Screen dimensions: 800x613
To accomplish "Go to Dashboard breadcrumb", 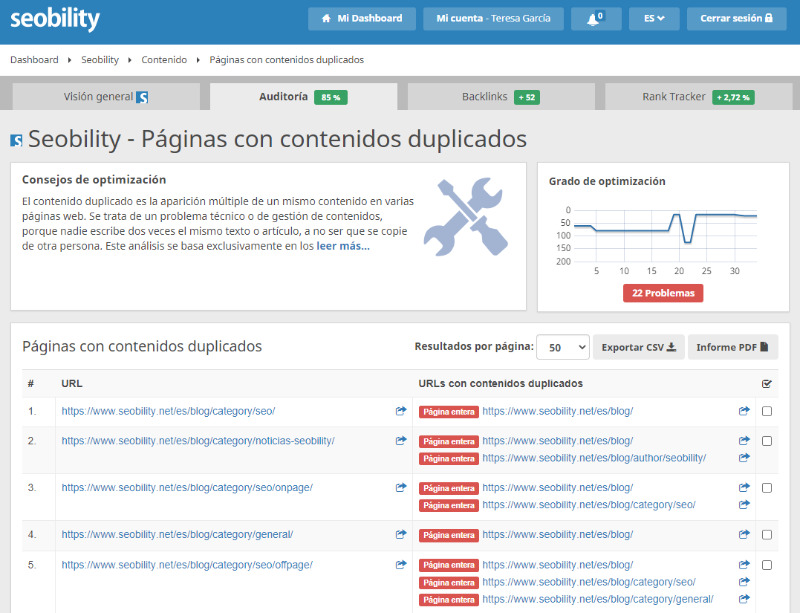I will [34, 60].
